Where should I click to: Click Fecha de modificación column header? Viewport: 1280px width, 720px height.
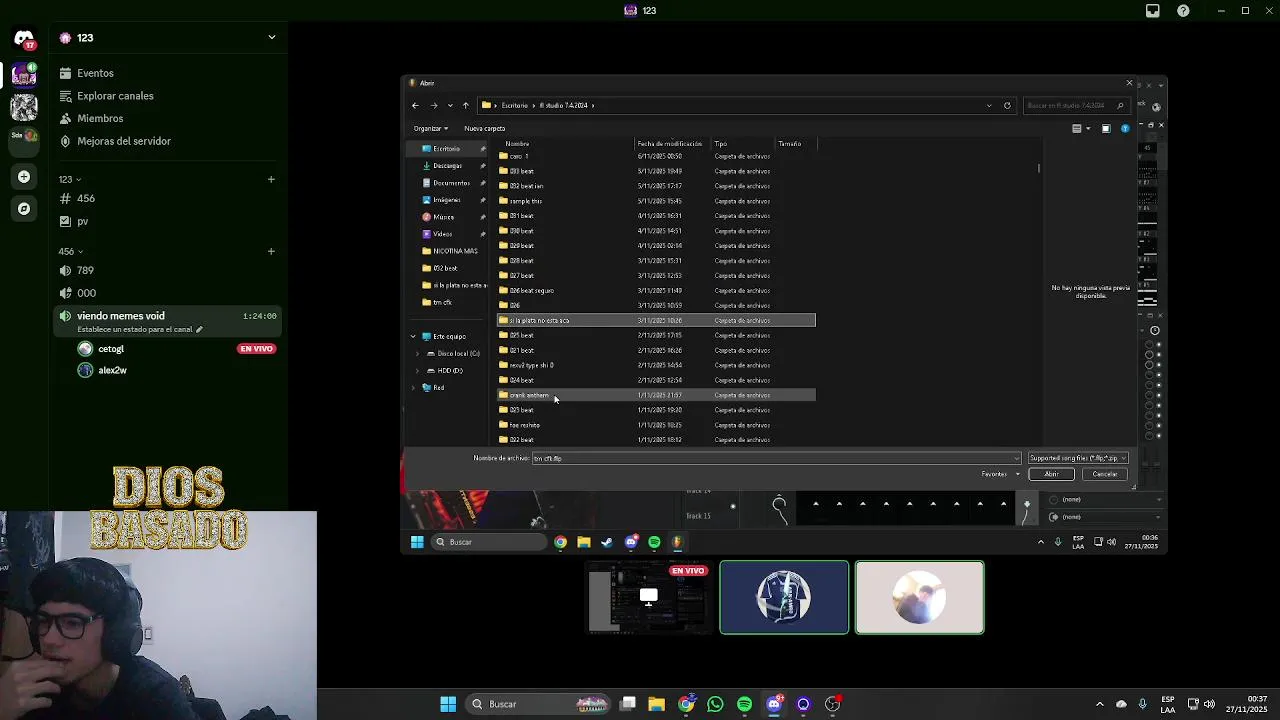coord(670,144)
